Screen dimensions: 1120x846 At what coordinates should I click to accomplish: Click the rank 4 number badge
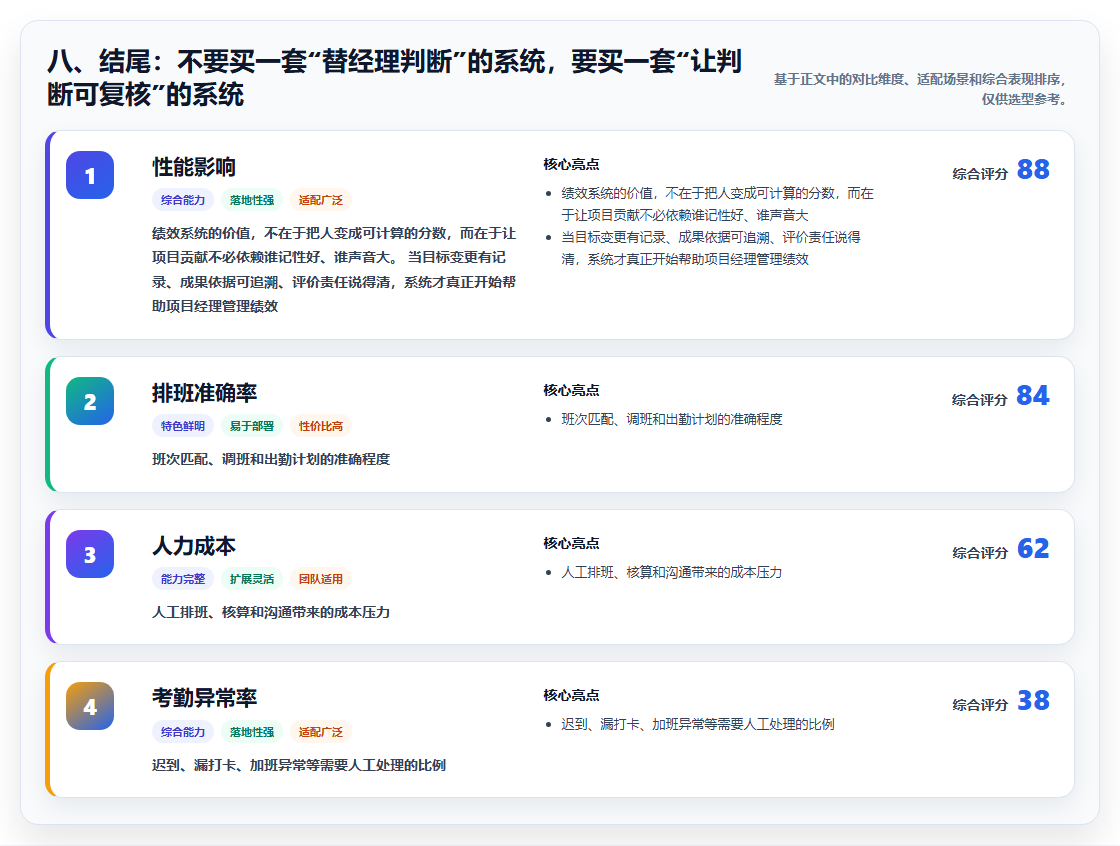tap(90, 706)
